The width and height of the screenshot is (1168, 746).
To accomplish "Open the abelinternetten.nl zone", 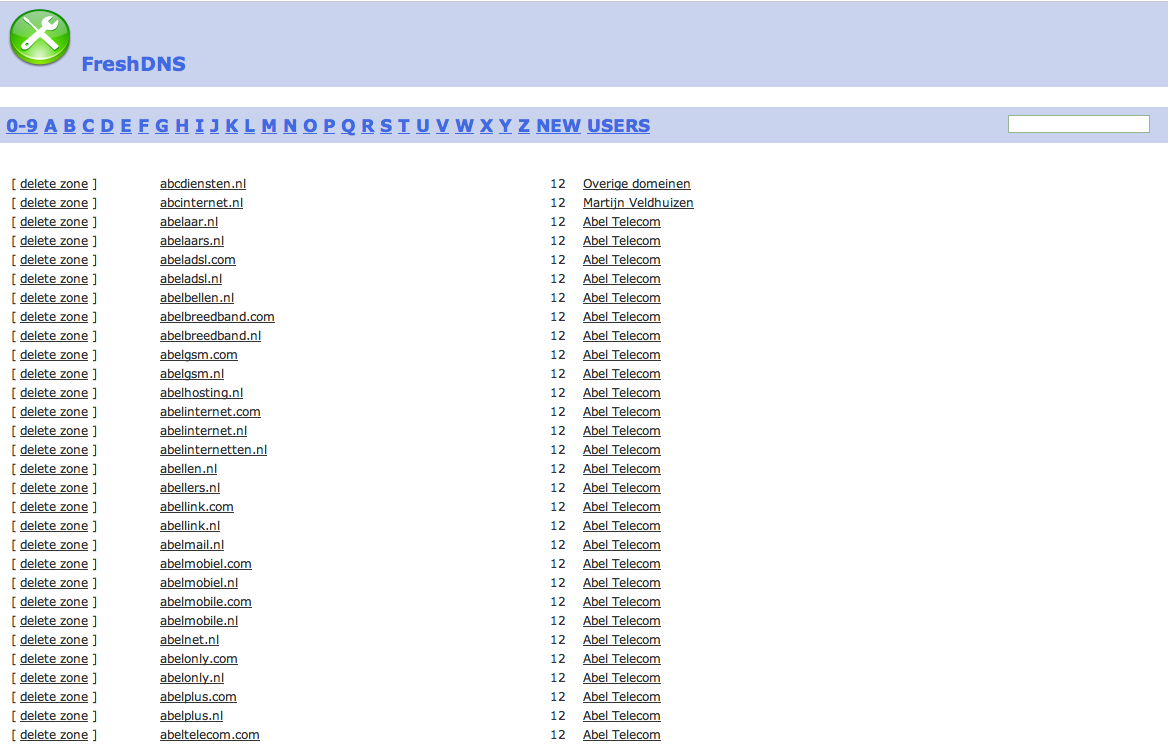I will 213,450.
